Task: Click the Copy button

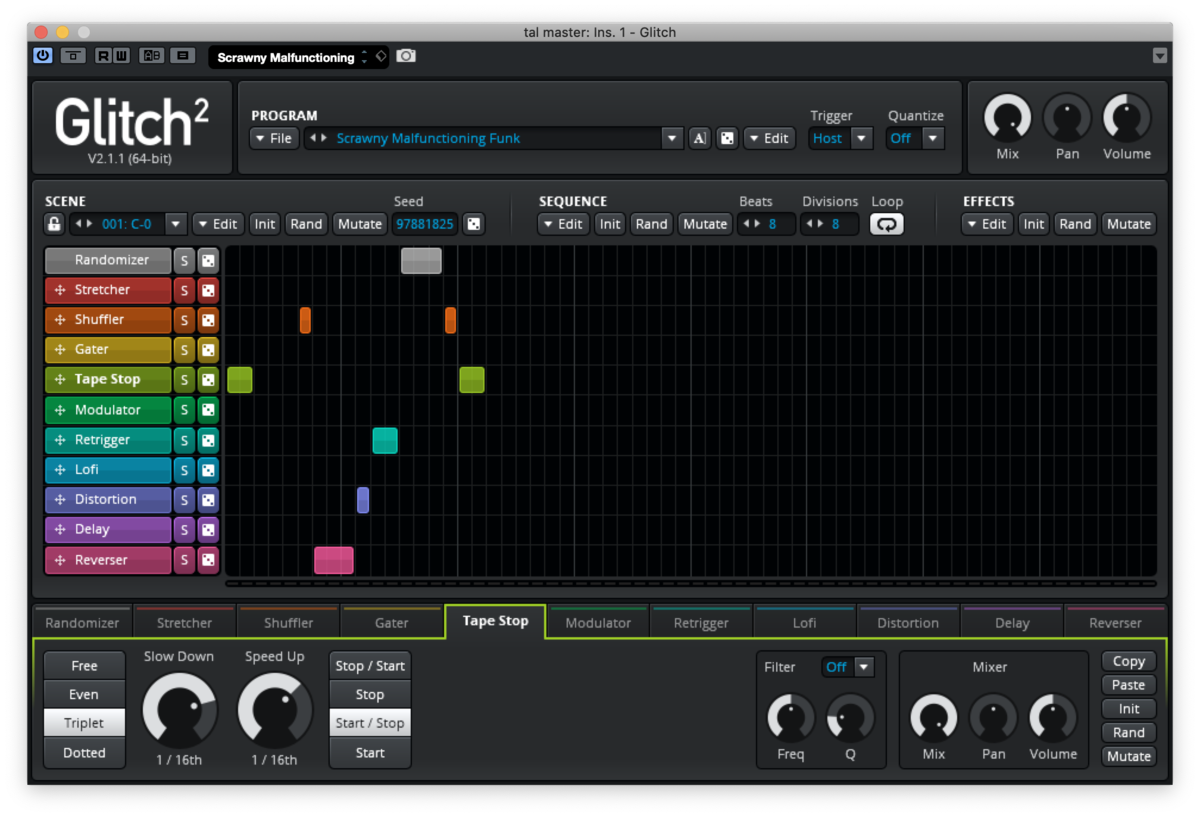Action: [1129, 661]
